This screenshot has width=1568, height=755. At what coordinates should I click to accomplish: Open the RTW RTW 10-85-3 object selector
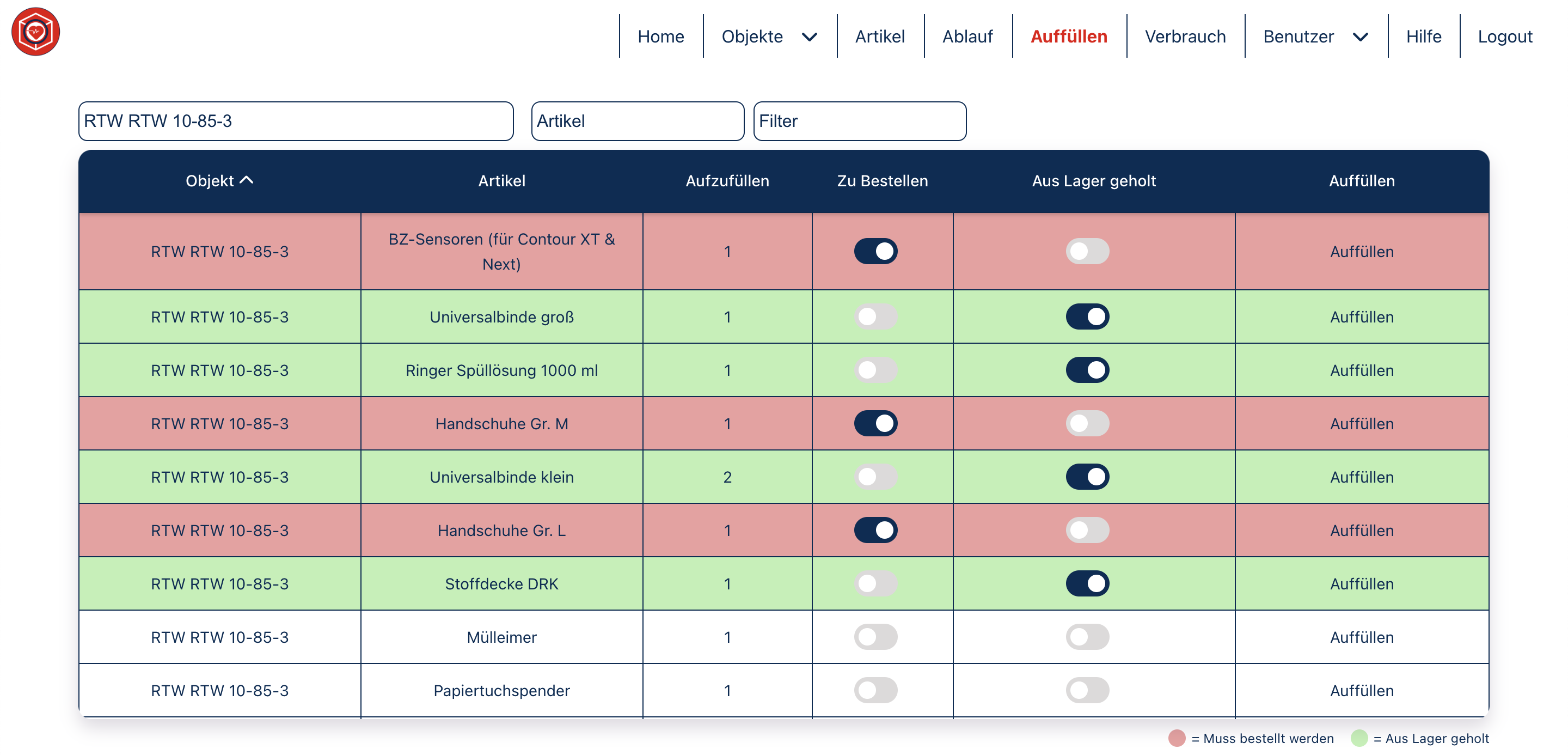pos(295,121)
